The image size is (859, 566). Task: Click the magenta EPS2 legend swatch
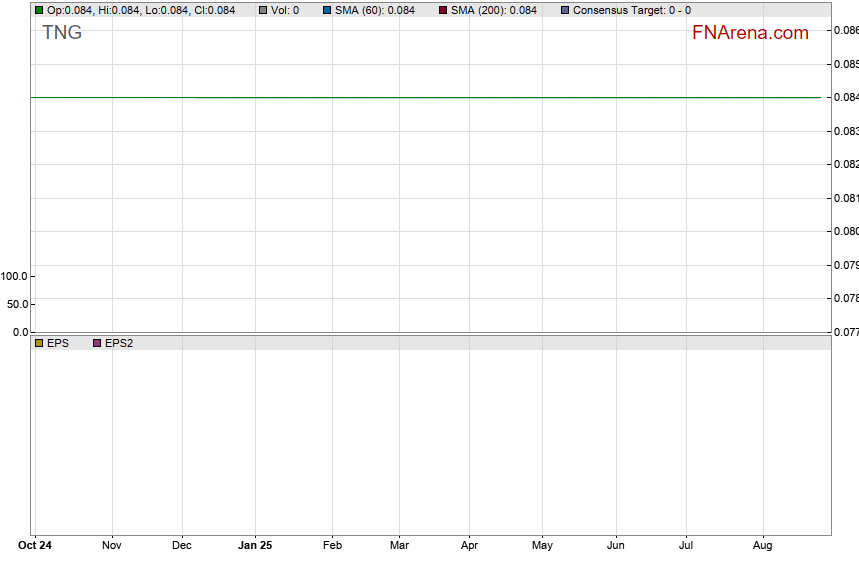pos(97,343)
